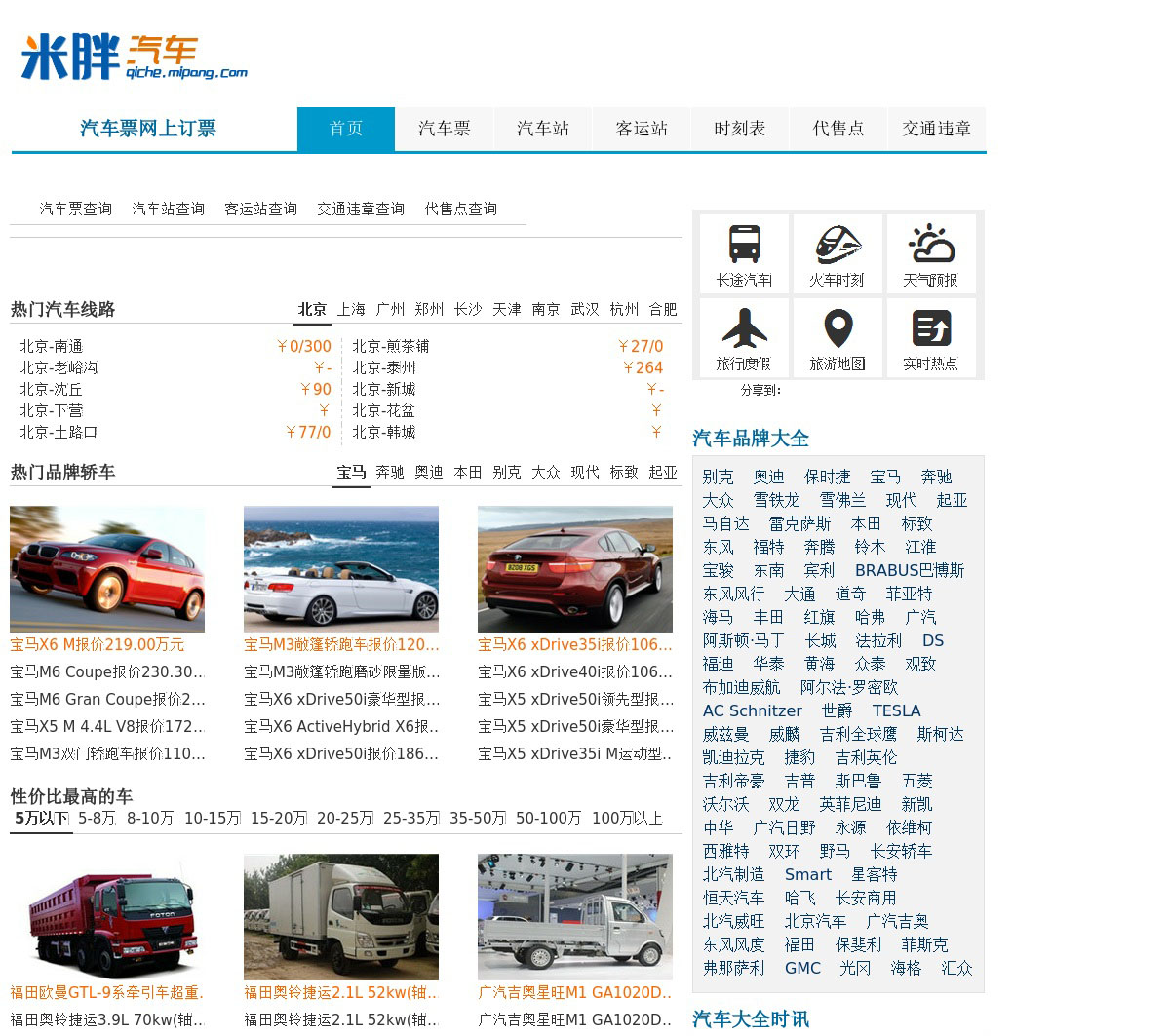Click the red 宝马X6 M thumbnail
This screenshot has width=1170, height=1036.
[107, 569]
